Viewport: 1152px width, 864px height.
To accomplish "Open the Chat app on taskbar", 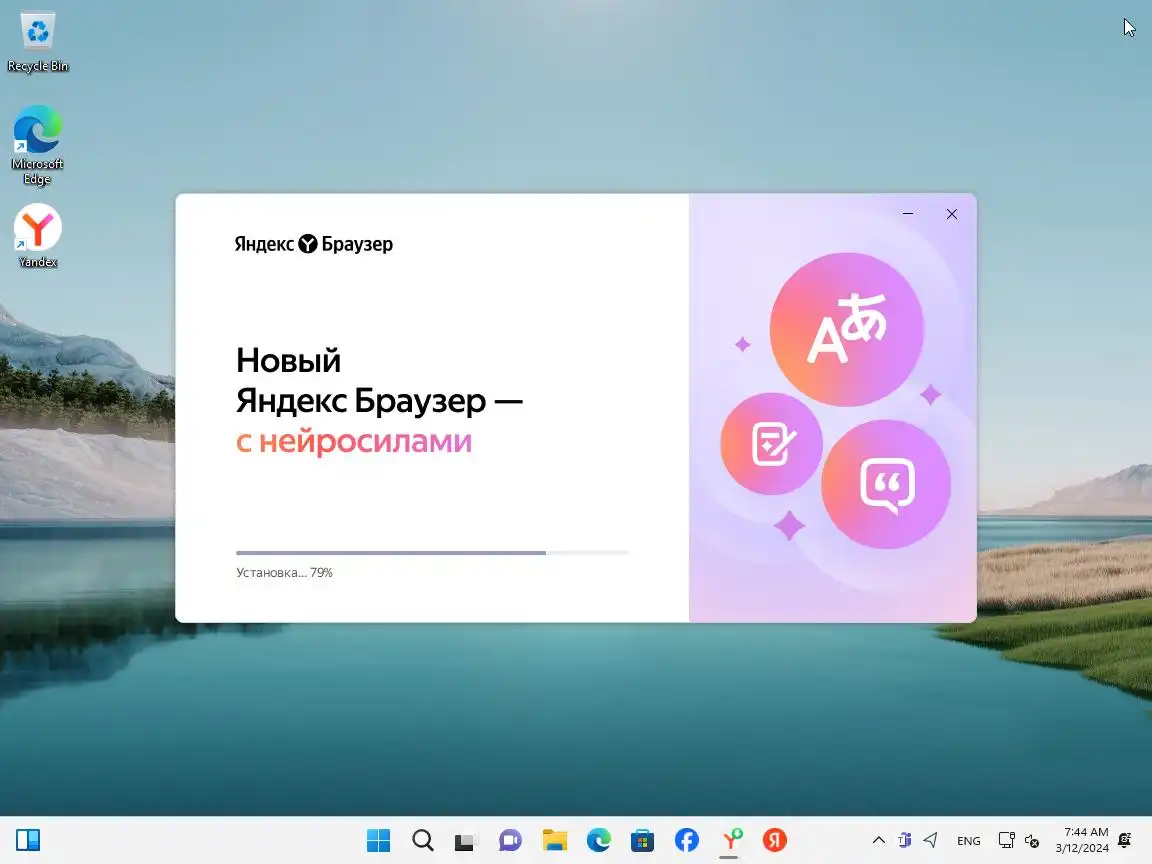I will point(510,840).
